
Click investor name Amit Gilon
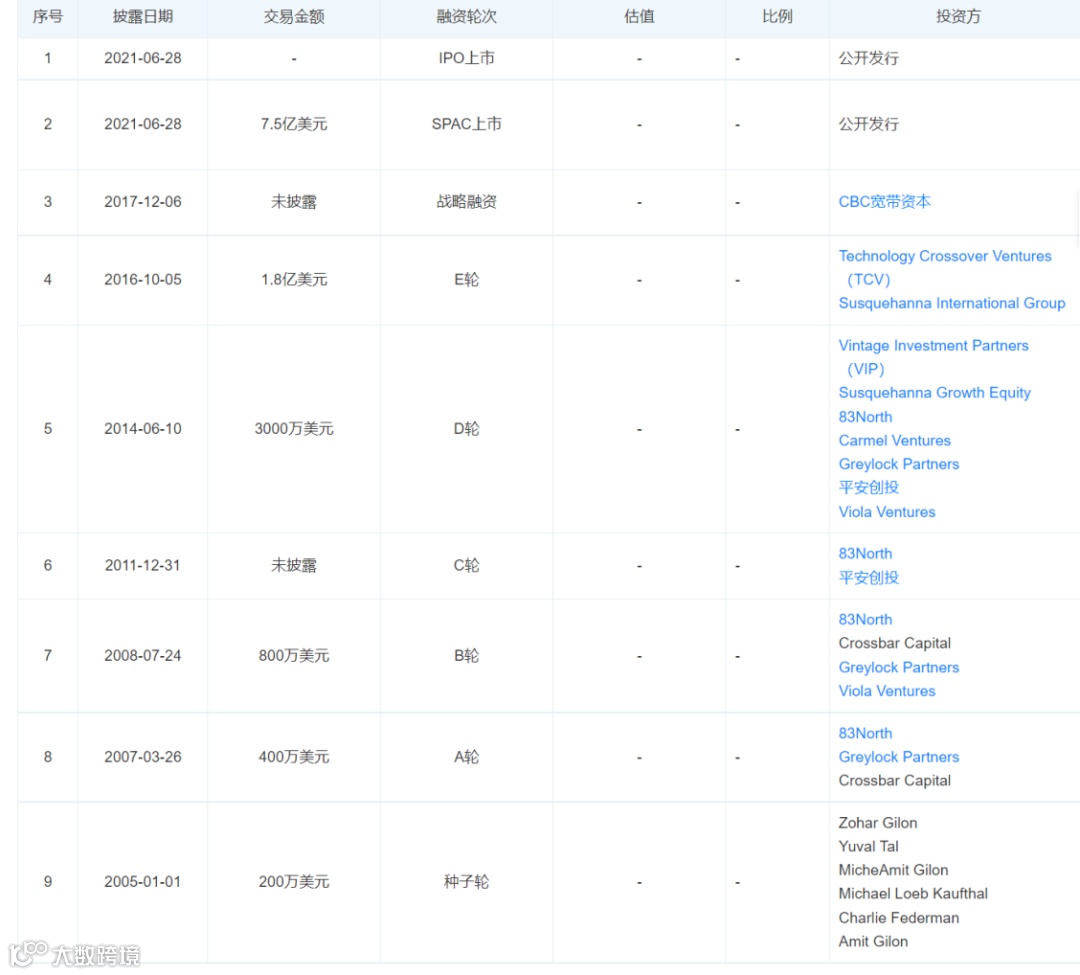(x=873, y=942)
